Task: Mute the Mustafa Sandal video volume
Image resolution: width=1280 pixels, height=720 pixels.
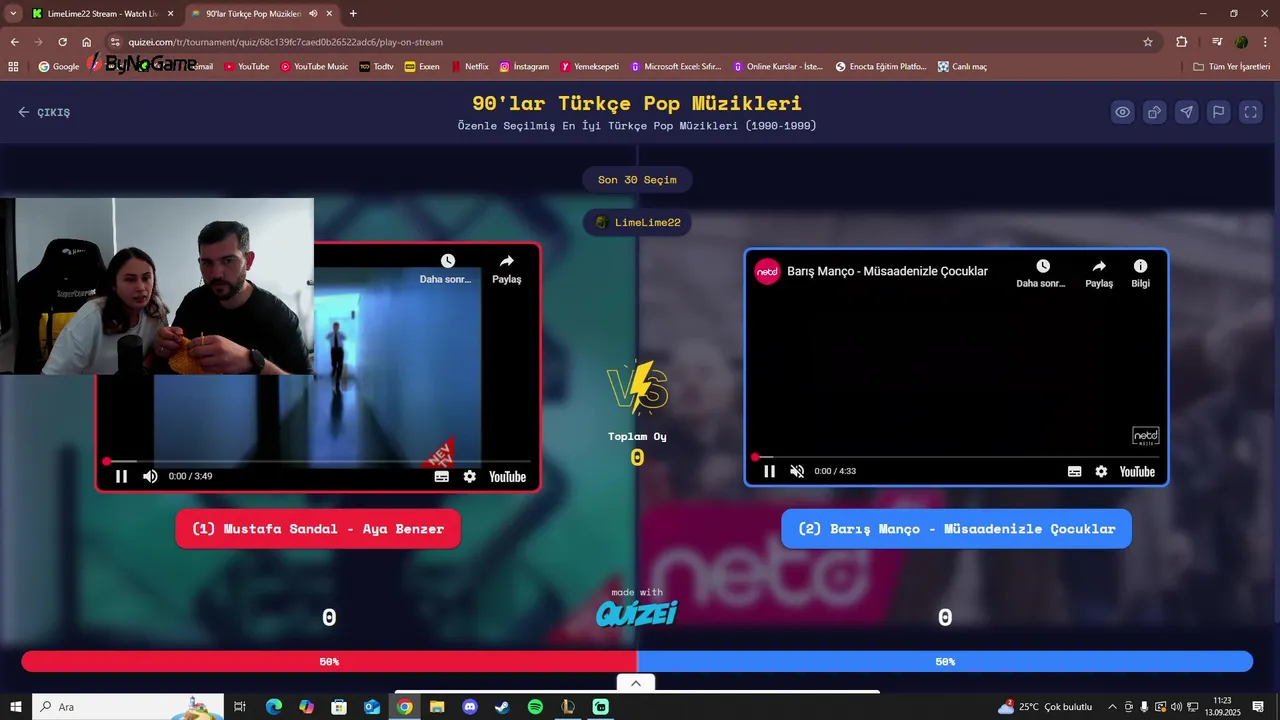Action: click(150, 476)
